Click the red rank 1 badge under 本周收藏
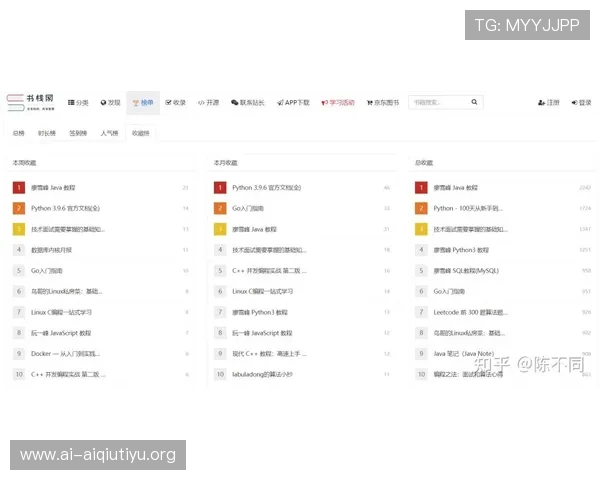 click(19, 188)
